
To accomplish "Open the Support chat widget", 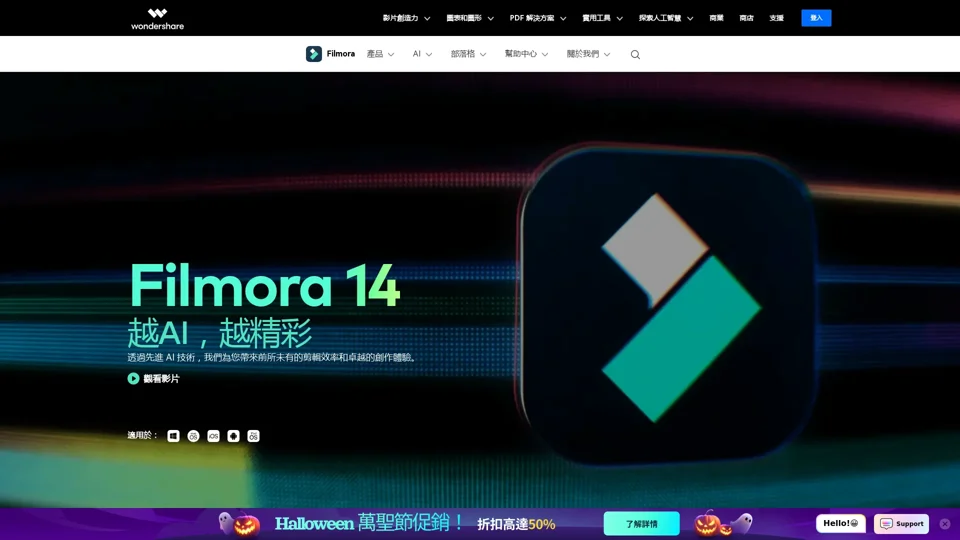I will point(901,524).
